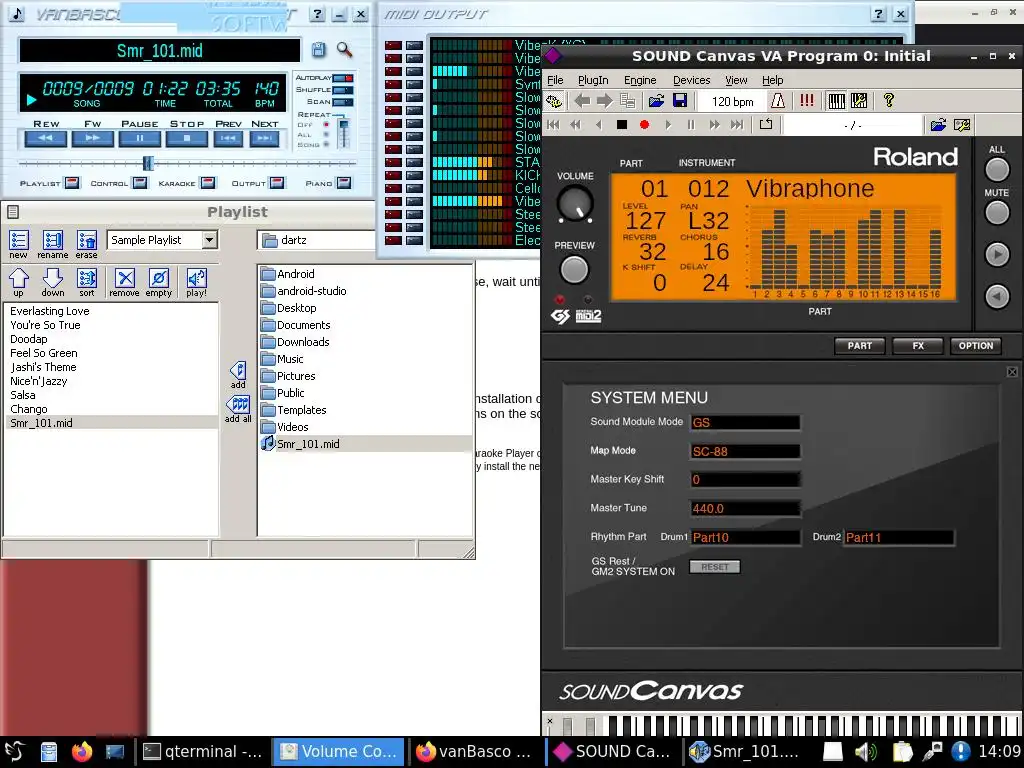Open the PART panel button
1024x768 pixels.
pos(859,345)
